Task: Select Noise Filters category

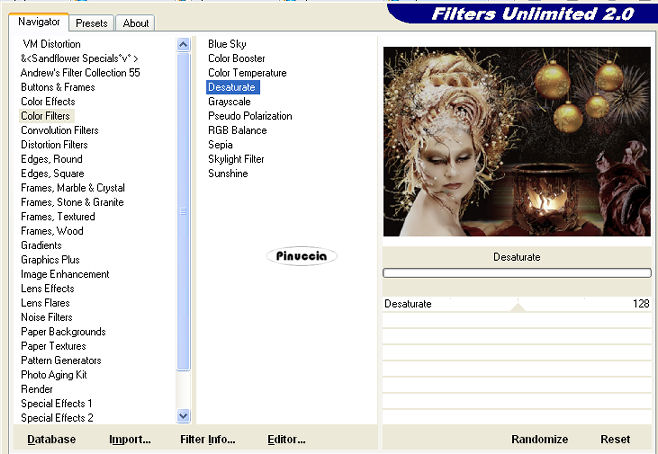Action: tap(47, 317)
